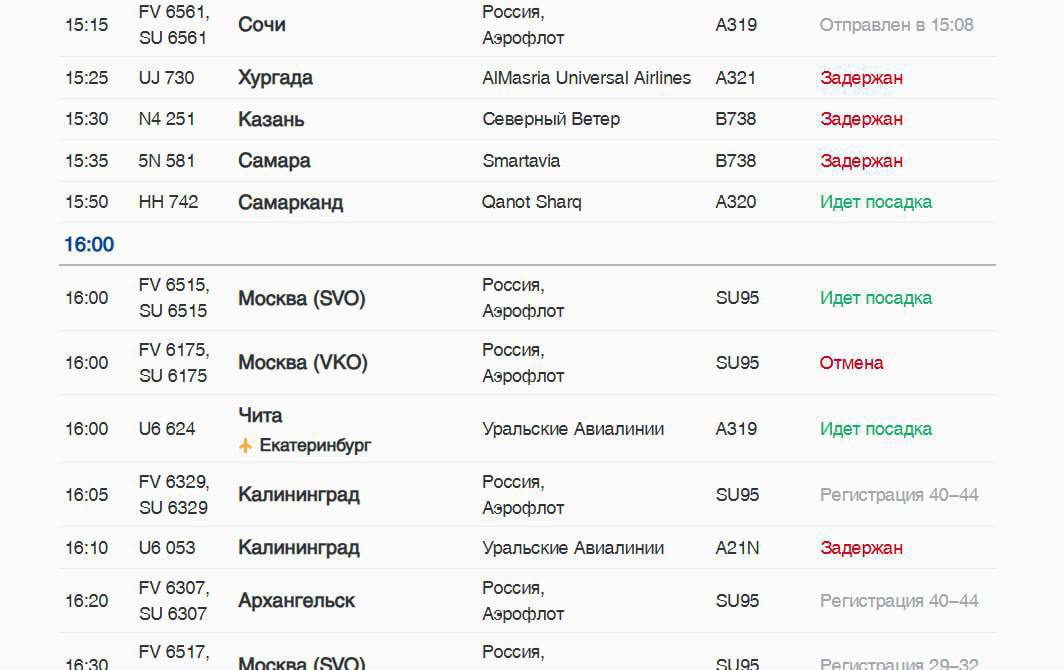Open the Казань destination entry
Screen dimensions: 1064x670
tap(271, 119)
